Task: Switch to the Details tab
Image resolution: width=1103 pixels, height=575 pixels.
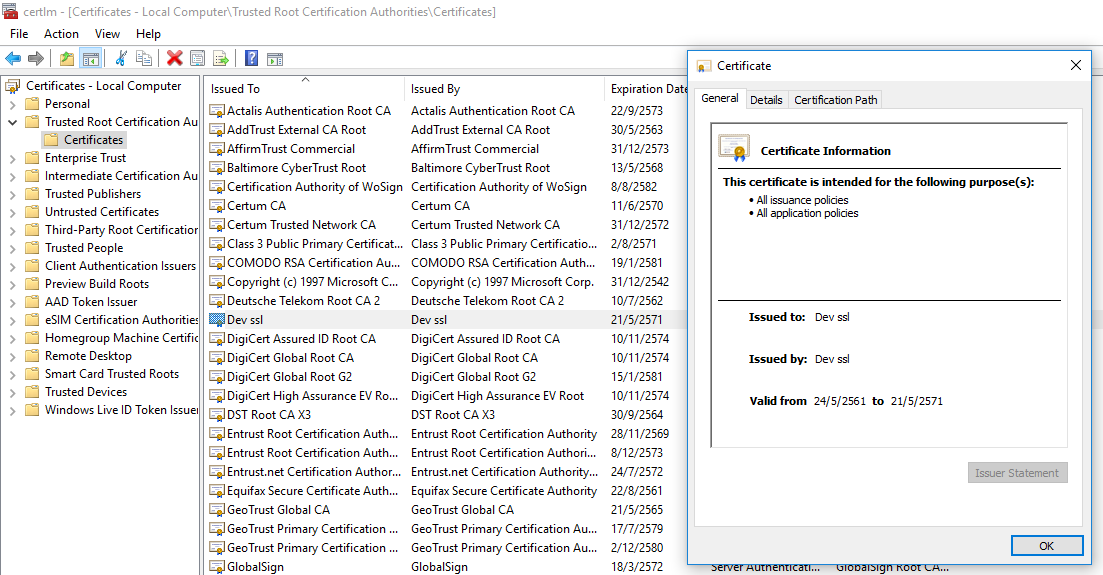Action: 766,100
